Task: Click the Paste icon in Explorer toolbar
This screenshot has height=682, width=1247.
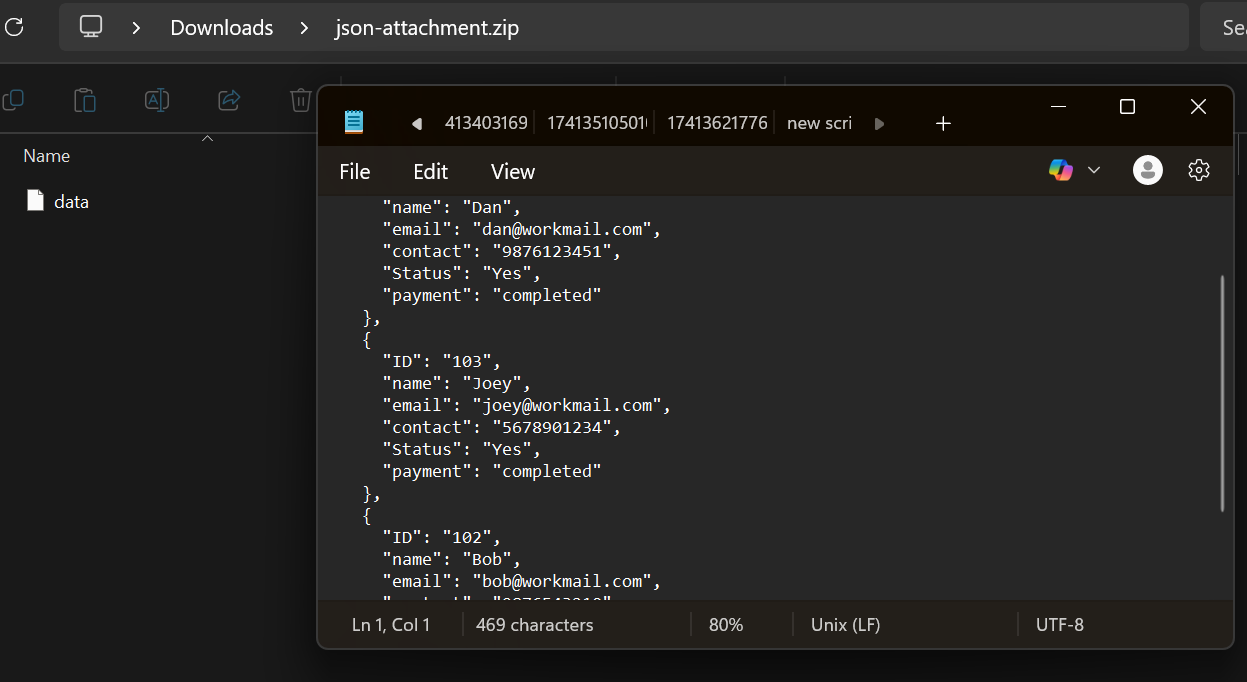Action: click(x=85, y=100)
